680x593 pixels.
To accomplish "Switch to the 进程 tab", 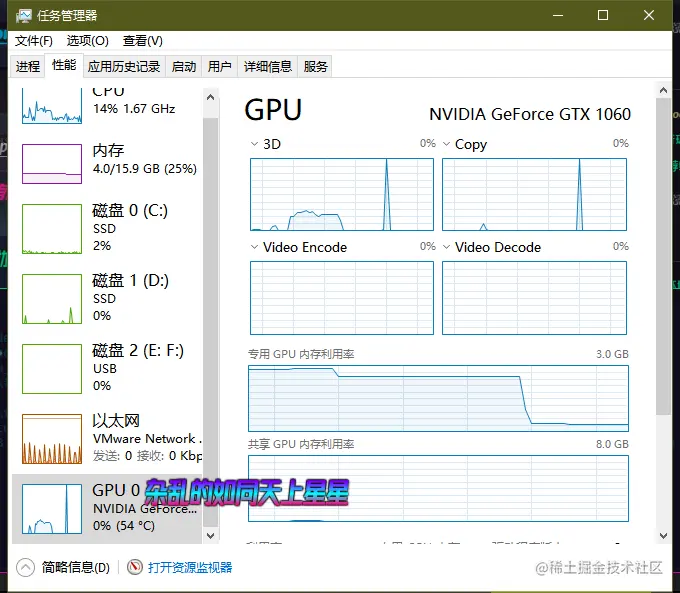I will pos(28,66).
